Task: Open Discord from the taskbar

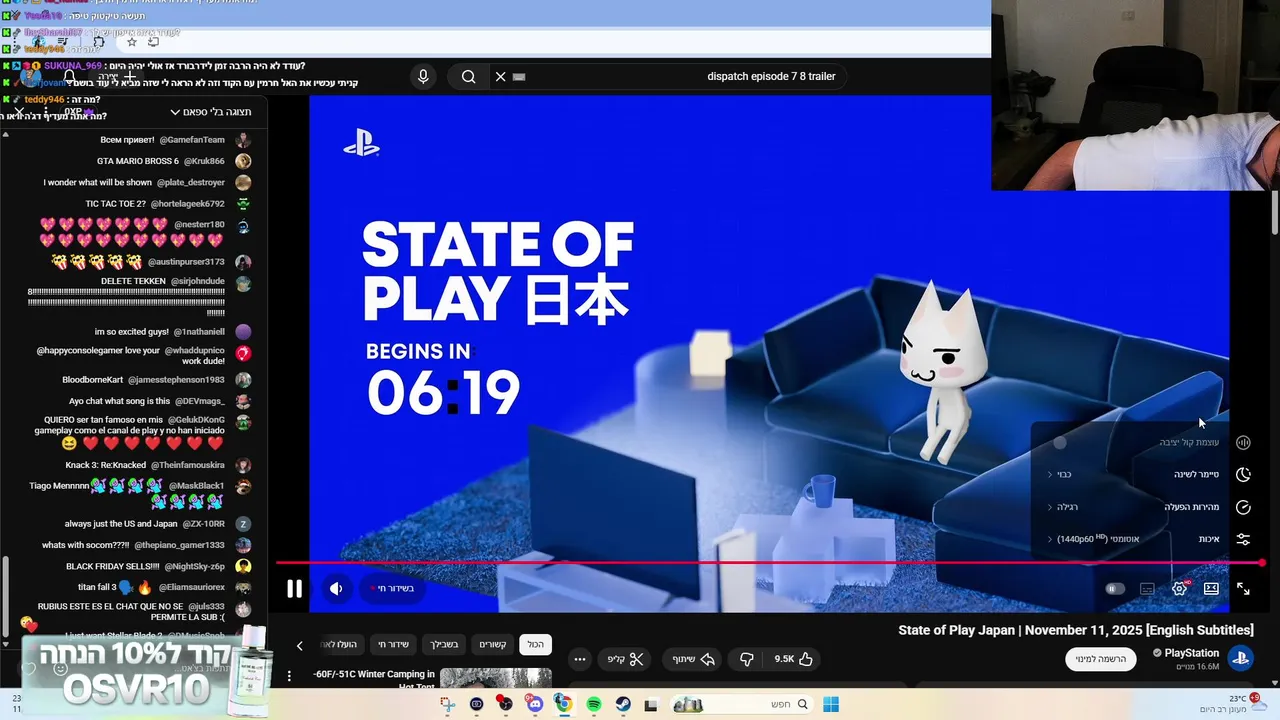Action: [x=534, y=705]
